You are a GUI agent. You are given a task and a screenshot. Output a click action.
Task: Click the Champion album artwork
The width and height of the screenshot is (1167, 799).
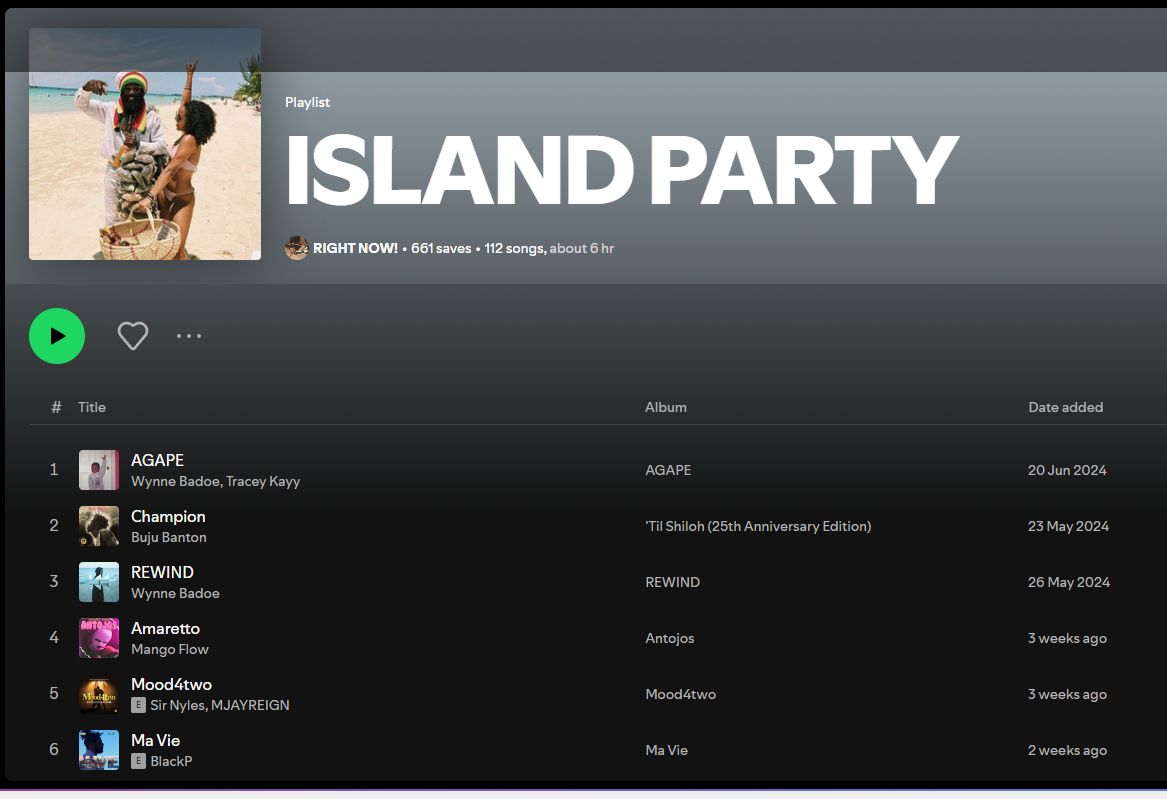tap(98, 526)
